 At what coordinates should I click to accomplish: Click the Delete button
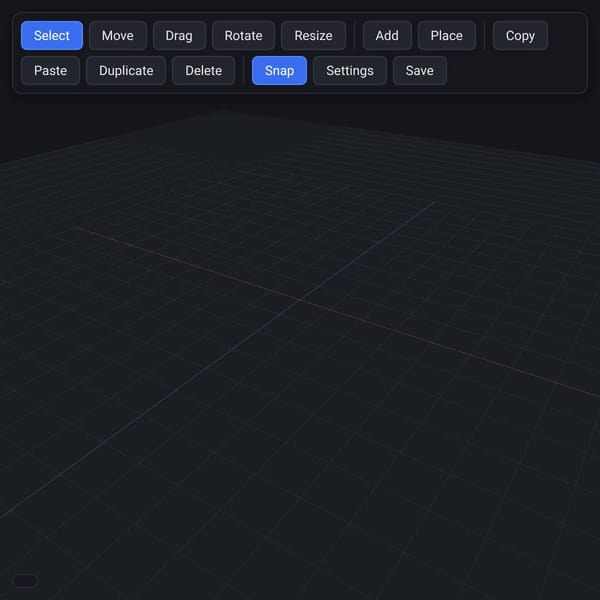[204, 70]
